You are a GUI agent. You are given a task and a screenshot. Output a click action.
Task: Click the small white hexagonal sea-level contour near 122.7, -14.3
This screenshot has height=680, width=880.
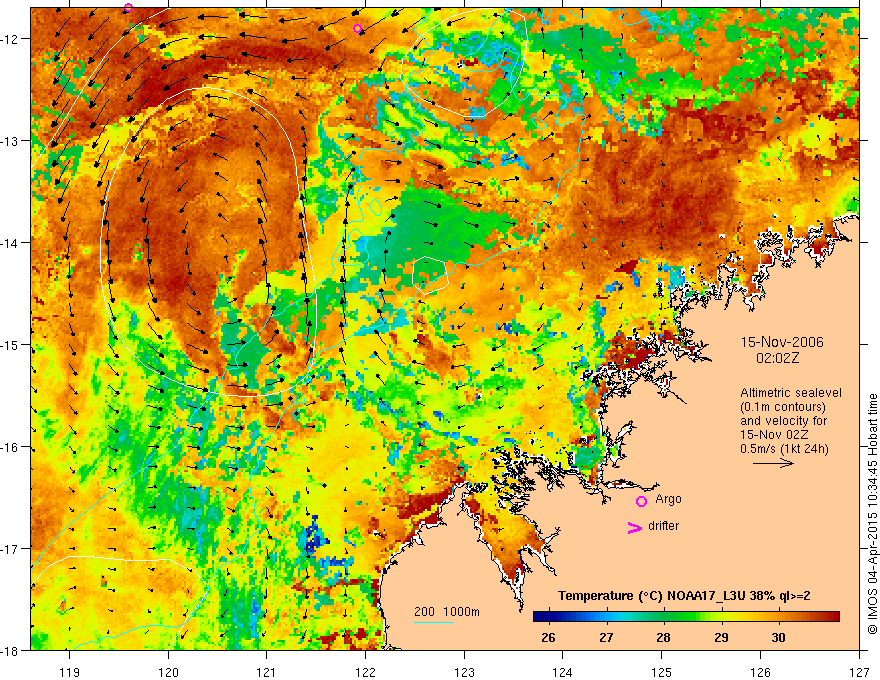point(430,275)
